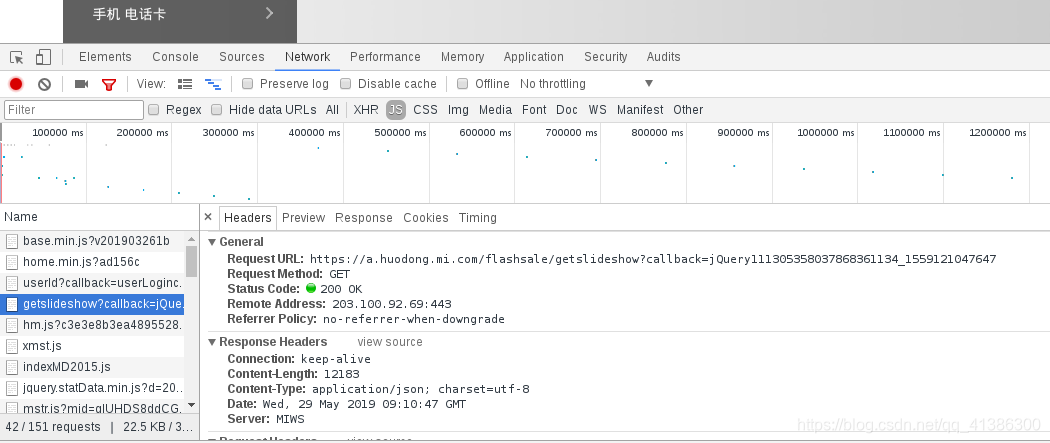Viewport: 1050px width, 443px height.
Task: Click file icon beside indexMD2015.js
Action: [x=11, y=367]
